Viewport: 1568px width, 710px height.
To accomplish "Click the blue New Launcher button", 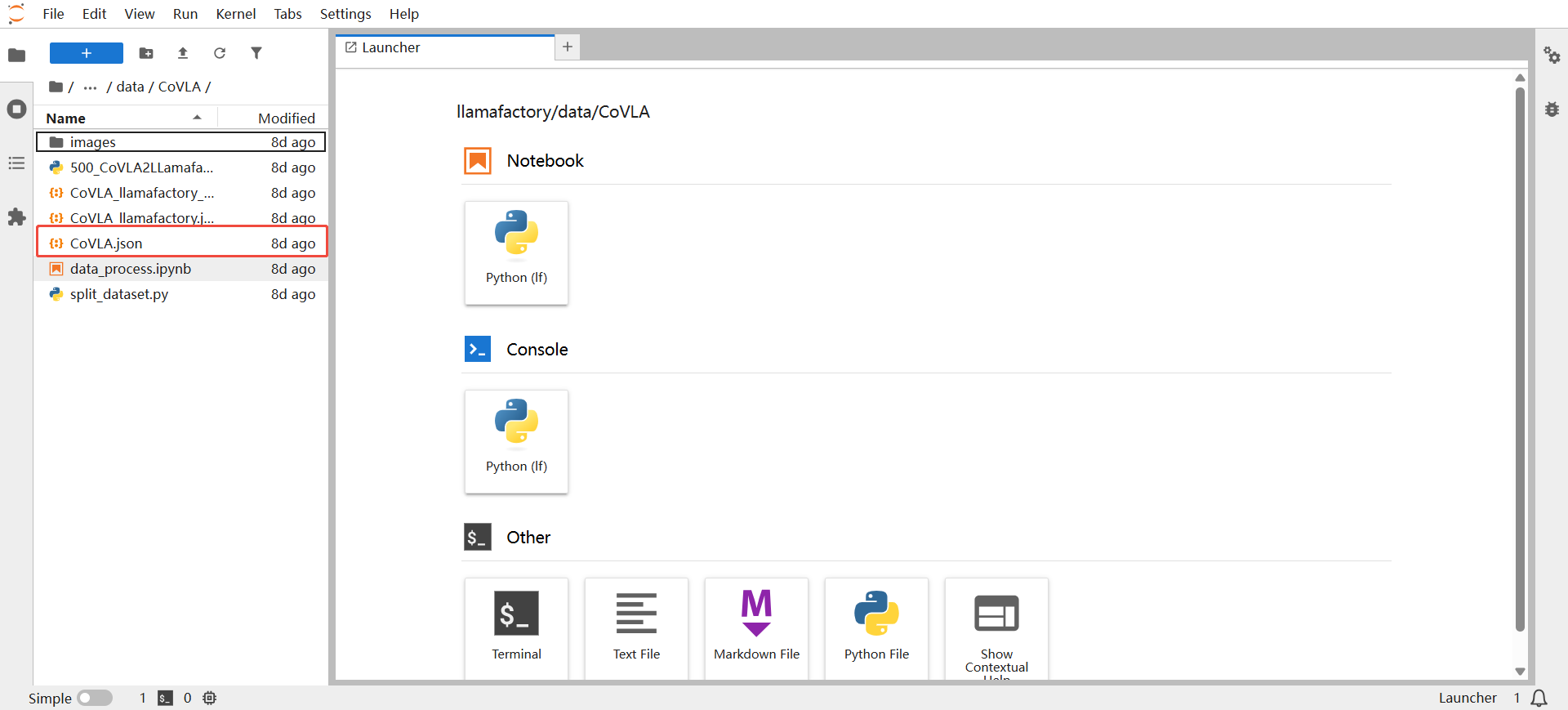I will [x=86, y=53].
